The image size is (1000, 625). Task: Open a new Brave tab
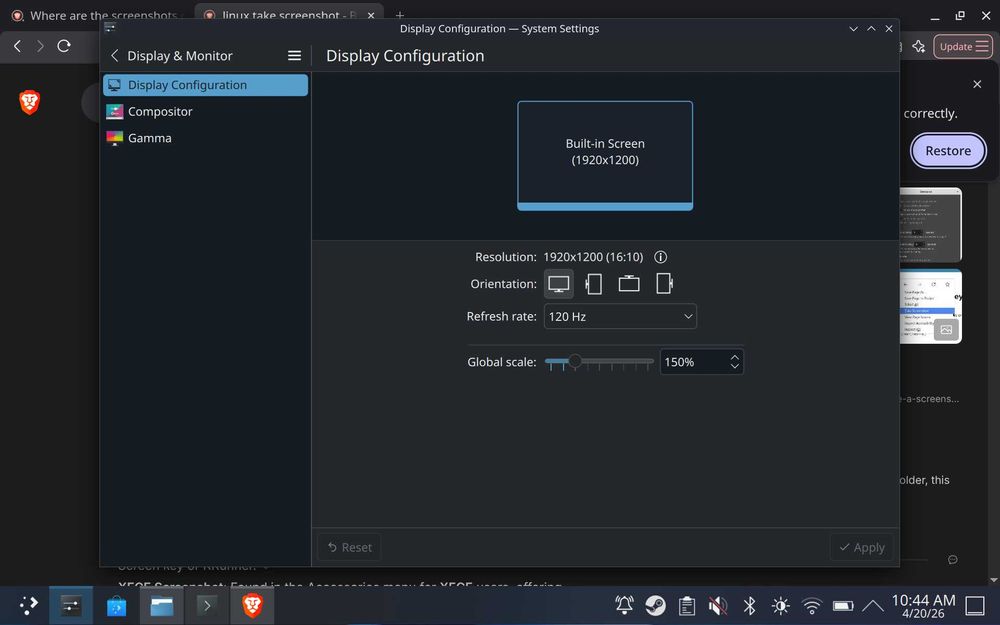click(400, 15)
